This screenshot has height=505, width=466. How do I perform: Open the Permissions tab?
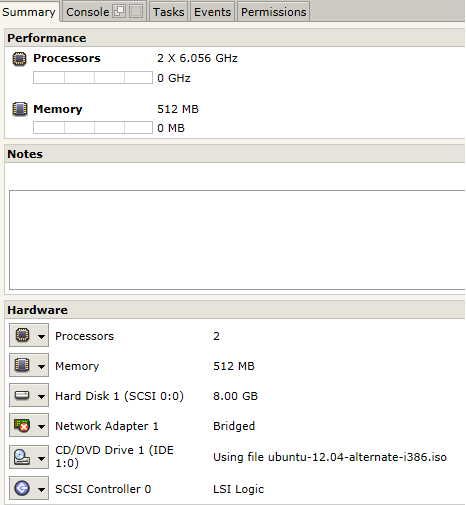[274, 12]
